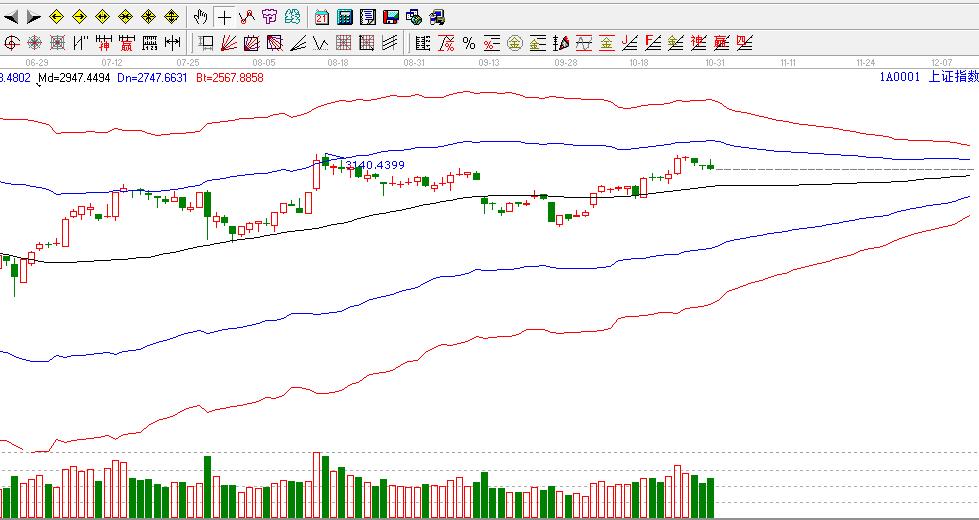Click the black back arrow icon
Image resolution: width=979 pixels, height=520 pixels.
click(x=12, y=17)
